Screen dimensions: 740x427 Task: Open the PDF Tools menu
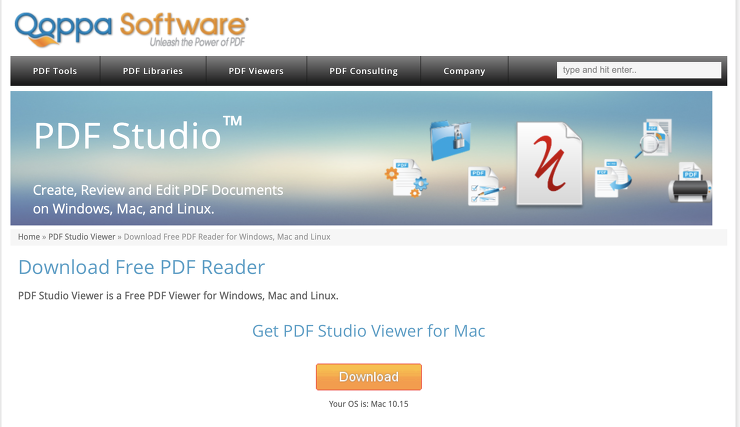(x=55, y=71)
